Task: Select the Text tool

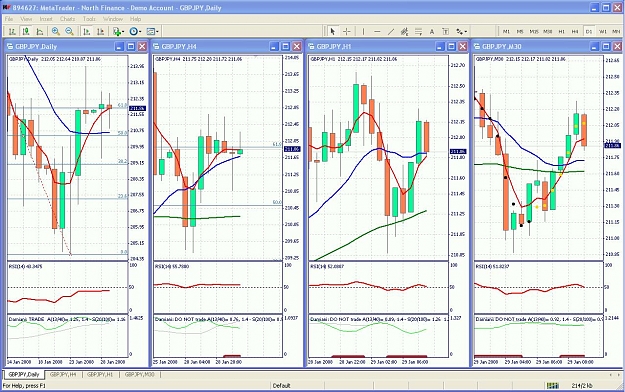Action: click(x=432, y=31)
